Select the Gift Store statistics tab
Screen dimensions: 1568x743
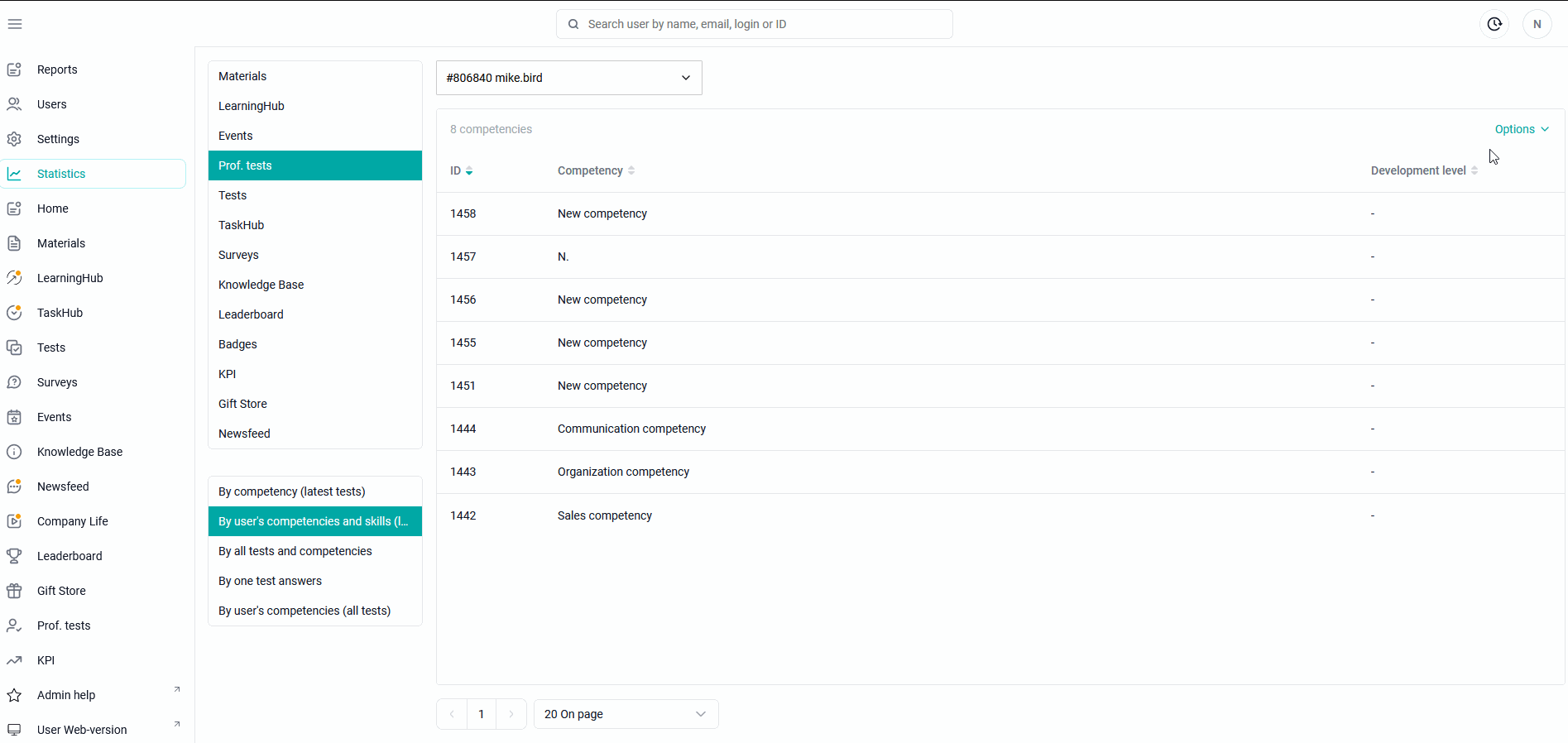315,404
